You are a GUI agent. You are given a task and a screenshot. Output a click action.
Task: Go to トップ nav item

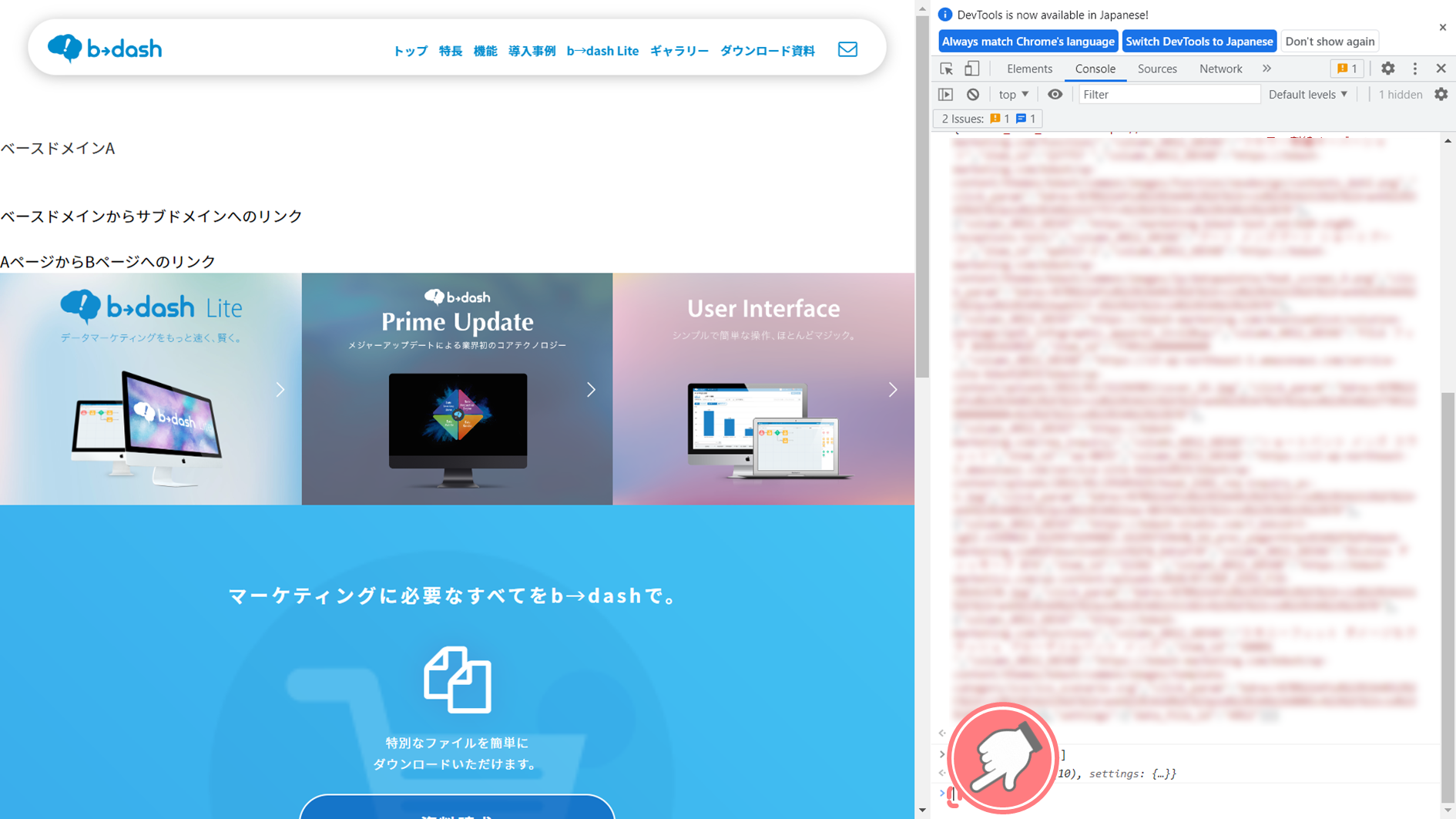[x=410, y=51]
